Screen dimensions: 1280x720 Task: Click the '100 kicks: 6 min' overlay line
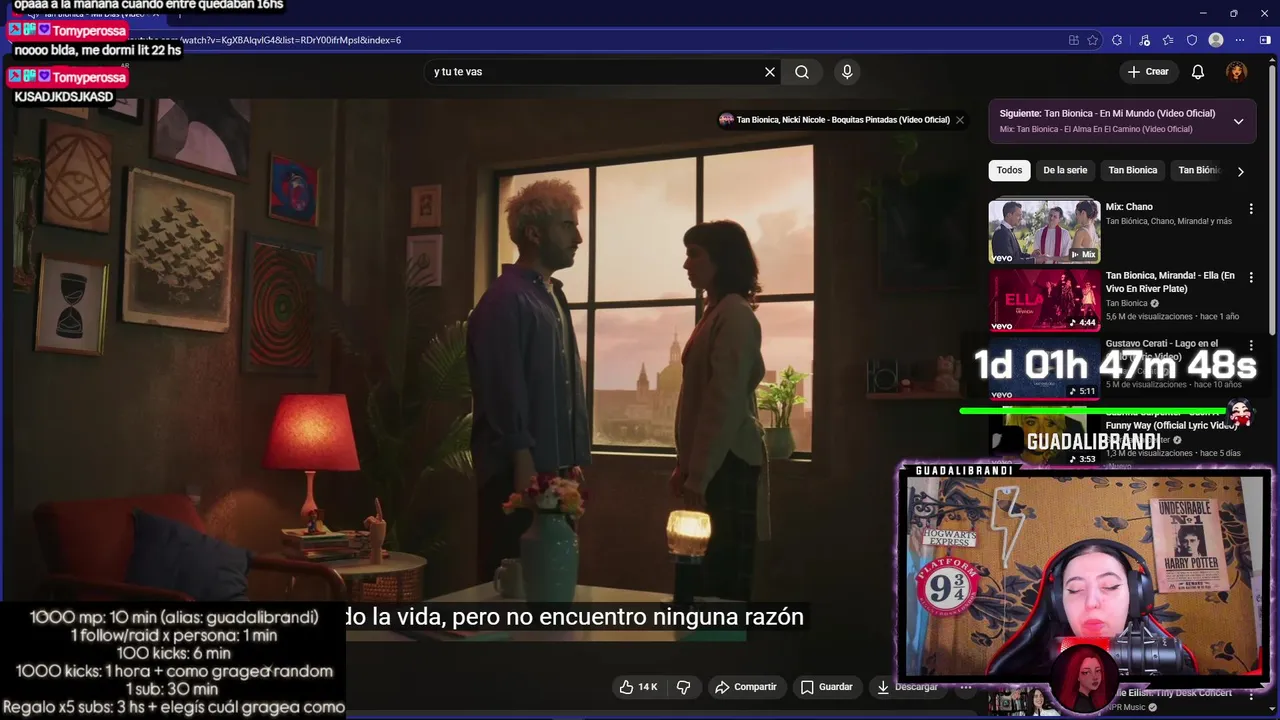coord(172,653)
